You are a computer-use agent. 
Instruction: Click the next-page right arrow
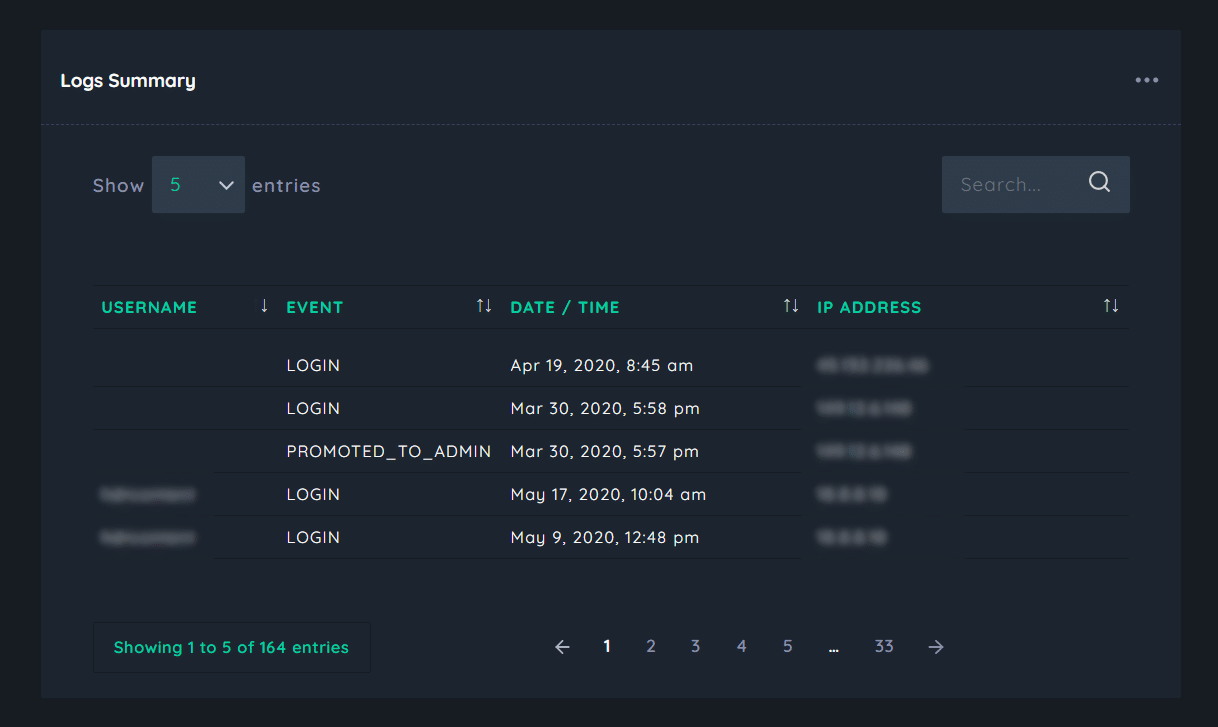pos(935,646)
